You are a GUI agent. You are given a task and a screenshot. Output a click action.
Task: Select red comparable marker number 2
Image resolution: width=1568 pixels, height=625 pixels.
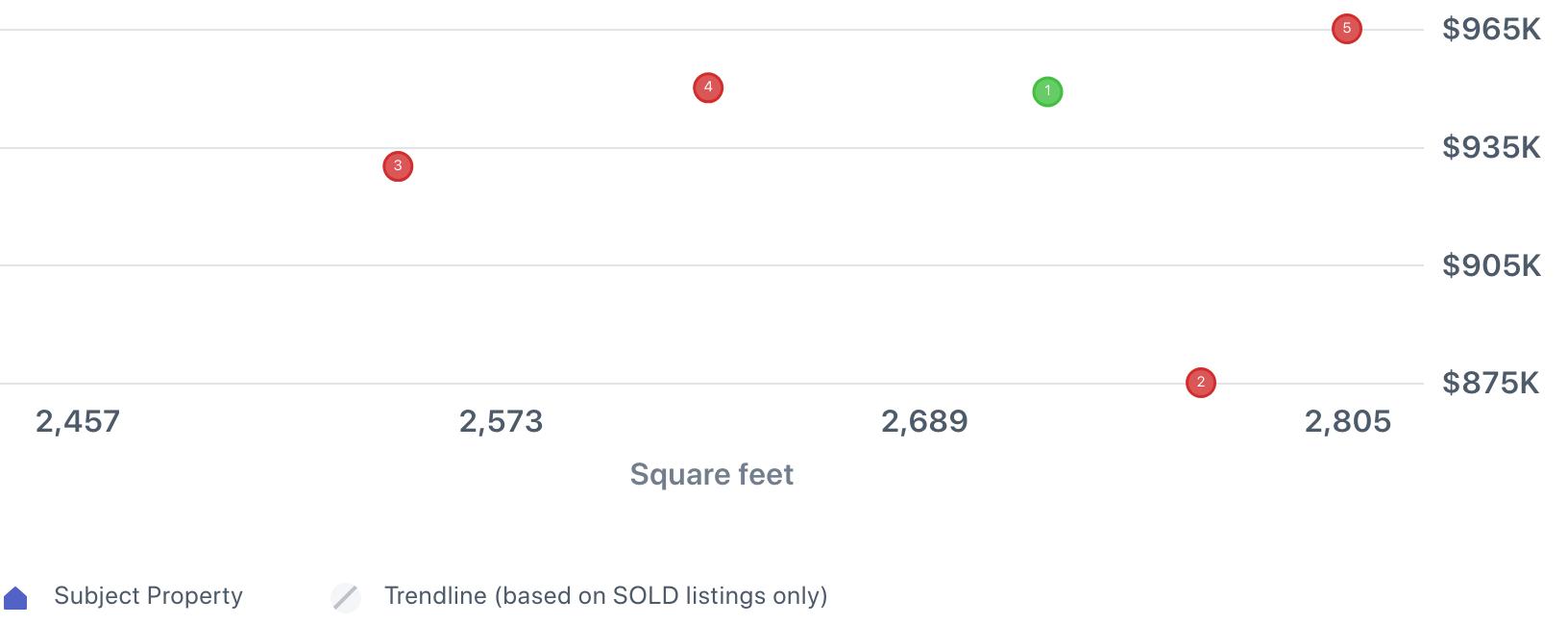click(1200, 383)
